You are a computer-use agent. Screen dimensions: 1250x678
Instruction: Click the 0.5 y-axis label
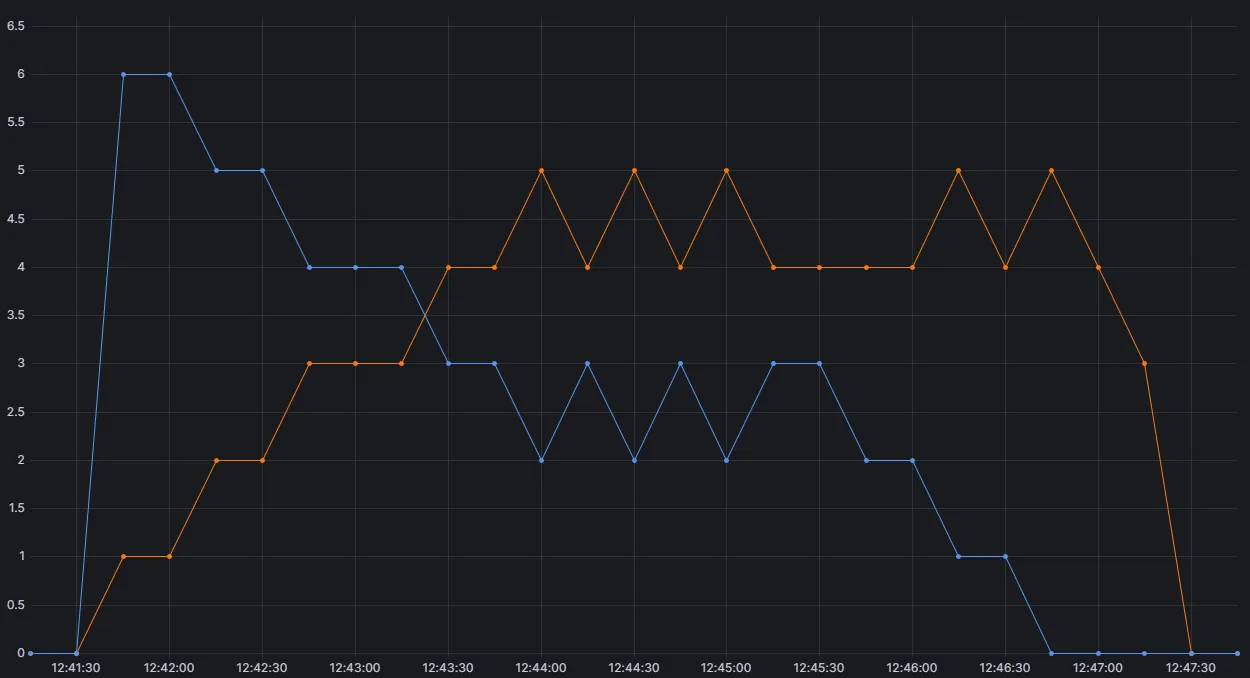[16, 605]
